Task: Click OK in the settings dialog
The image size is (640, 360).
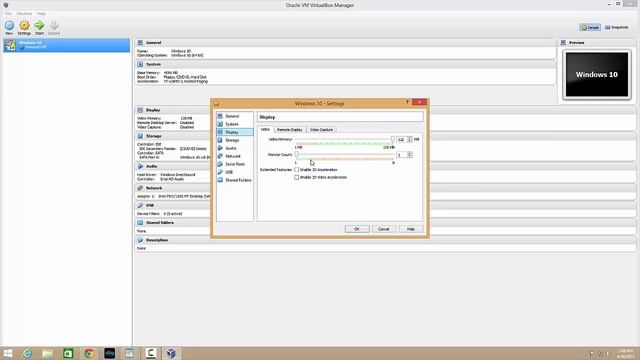Action: click(x=357, y=229)
